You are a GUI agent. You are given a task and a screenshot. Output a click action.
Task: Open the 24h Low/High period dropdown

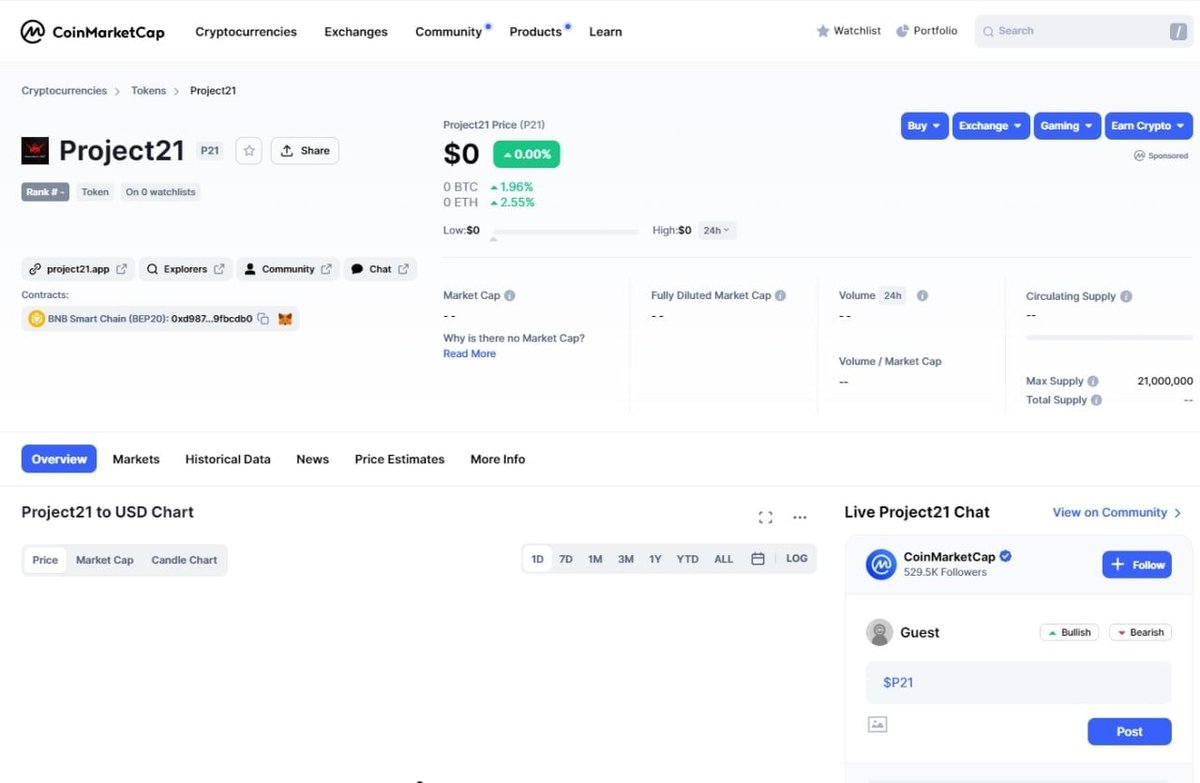pos(716,230)
